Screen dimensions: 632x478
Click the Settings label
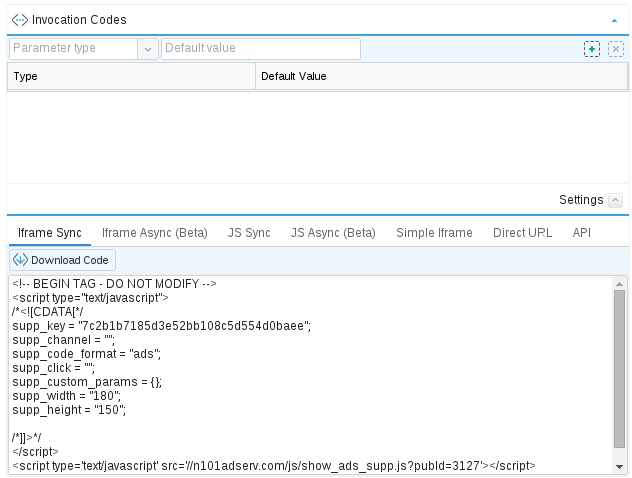[581, 200]
